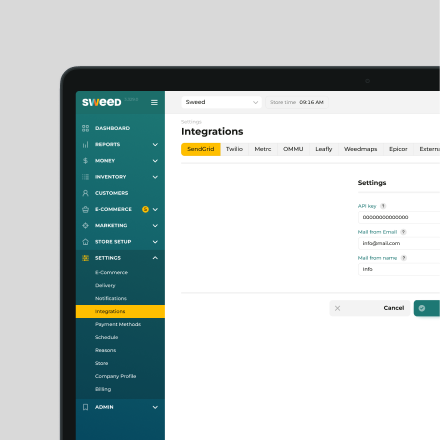The width and height of the screenshot is (440, 440).
Task: Click the API key help question icon
Action: coord(383,206)
